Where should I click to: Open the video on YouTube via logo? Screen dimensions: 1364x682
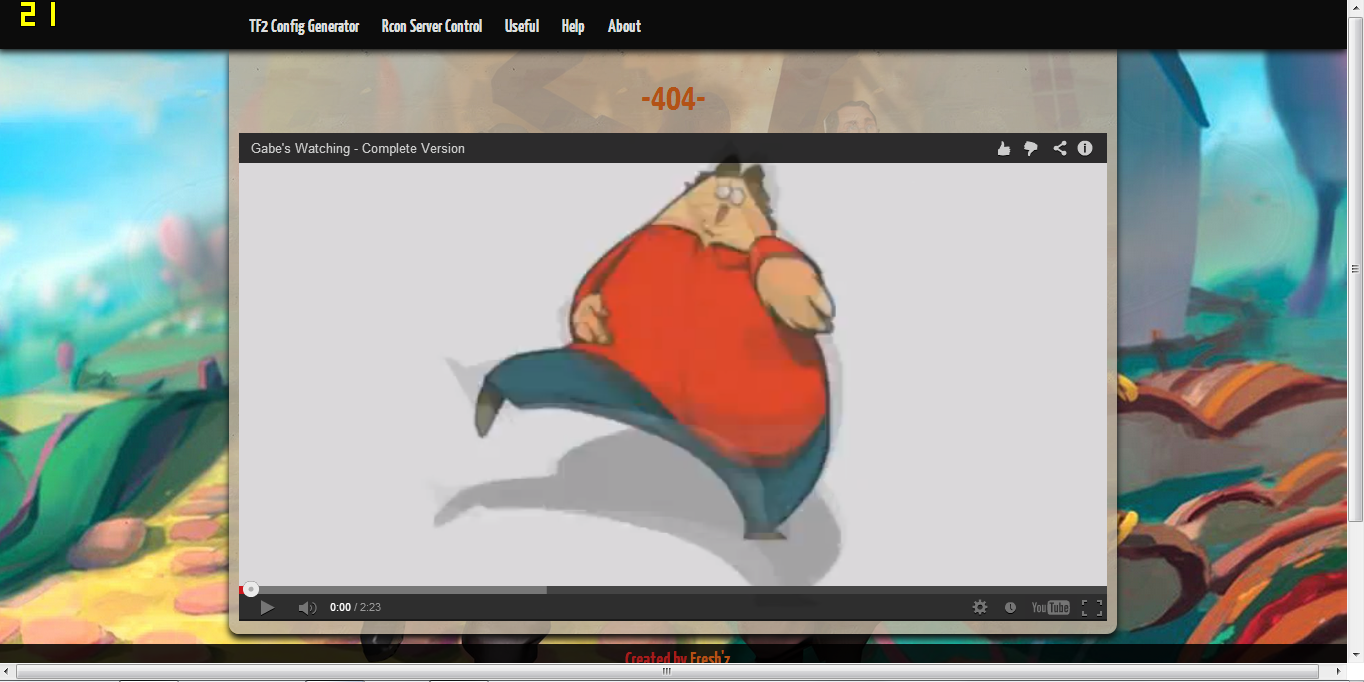pyautogui.click(x=1051, y=607)
